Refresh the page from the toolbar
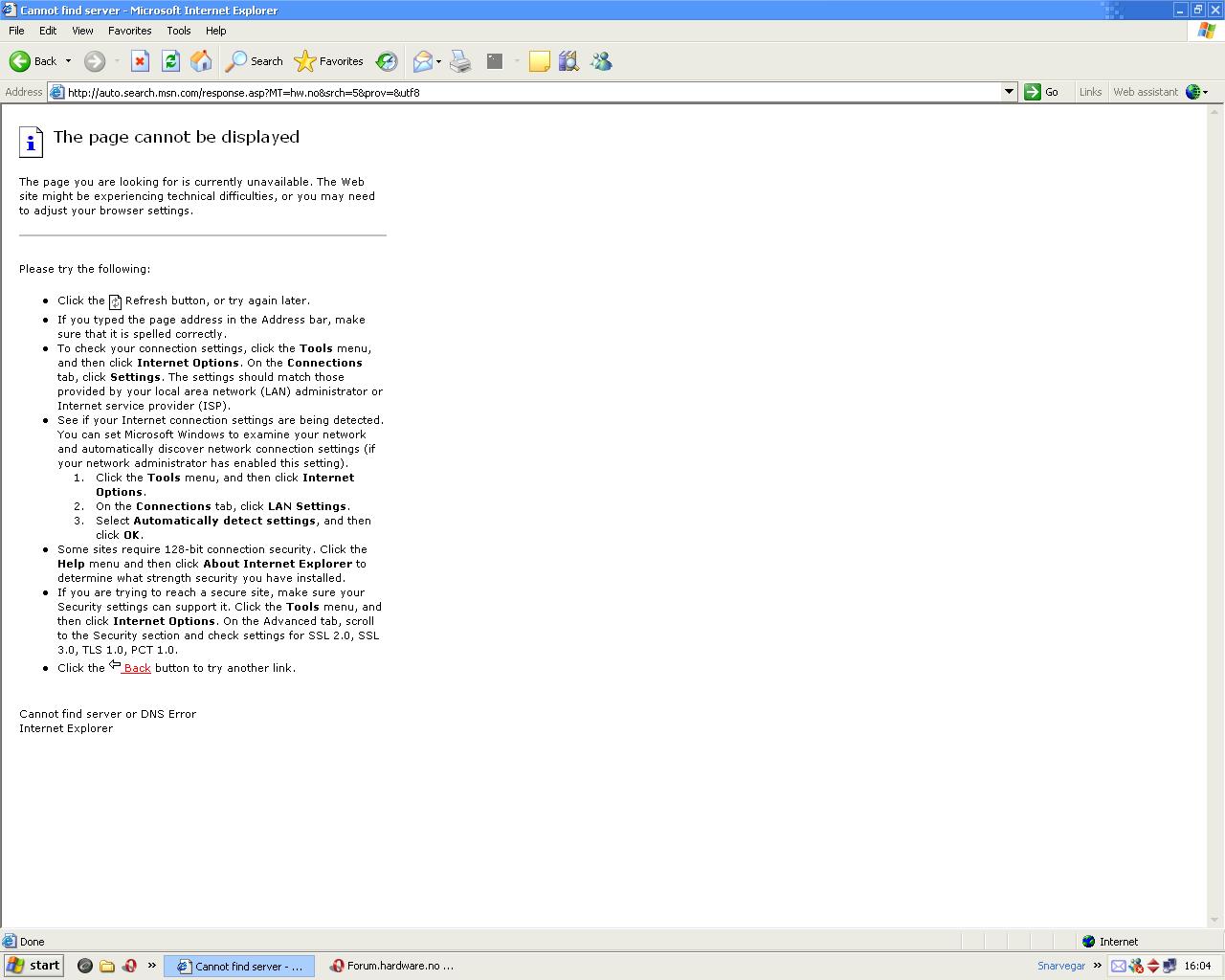 170,61
